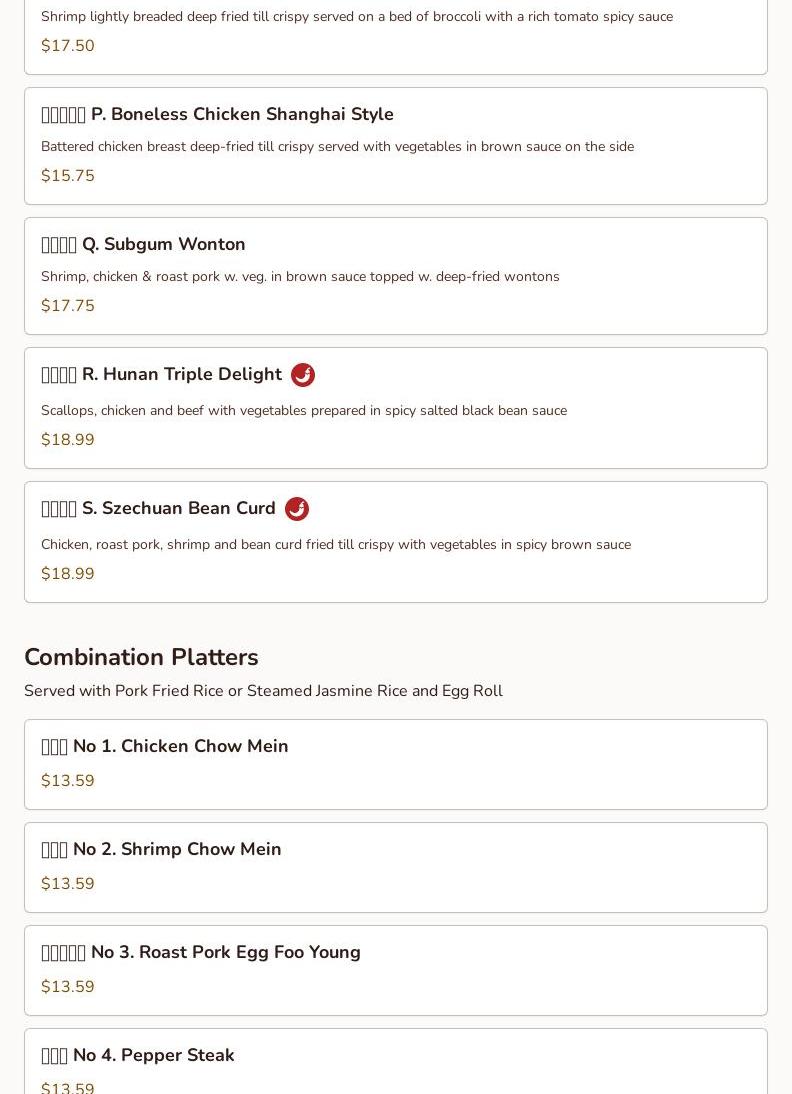The image size is (792, 1094).
Task: Click the $15.75 price for Boneless Chicken
Action: coord(68,176)
